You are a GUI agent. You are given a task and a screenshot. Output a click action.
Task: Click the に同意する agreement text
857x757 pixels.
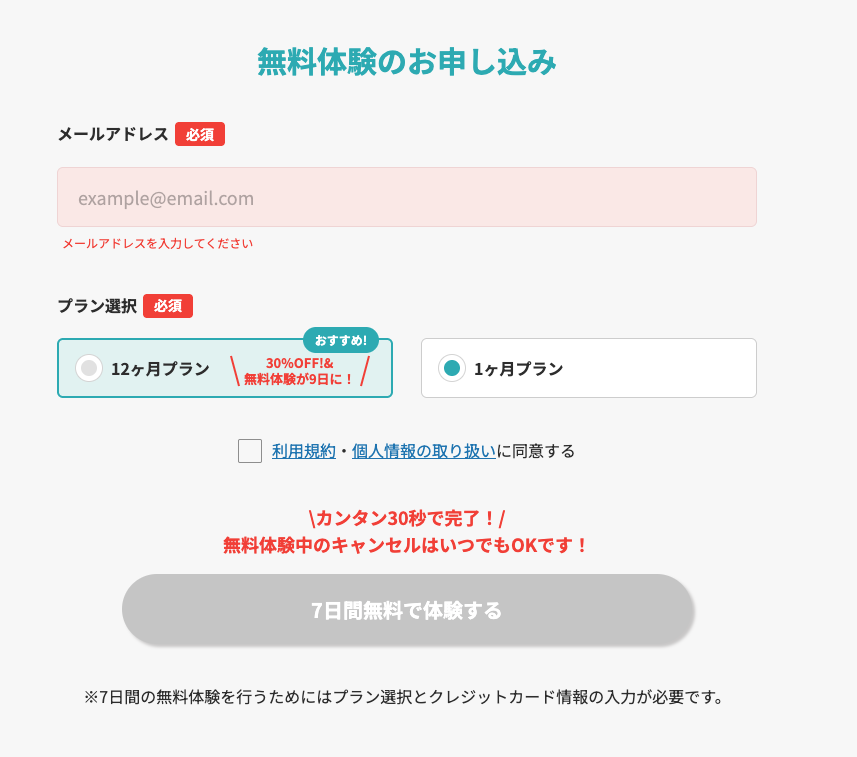tap(536, 451)
